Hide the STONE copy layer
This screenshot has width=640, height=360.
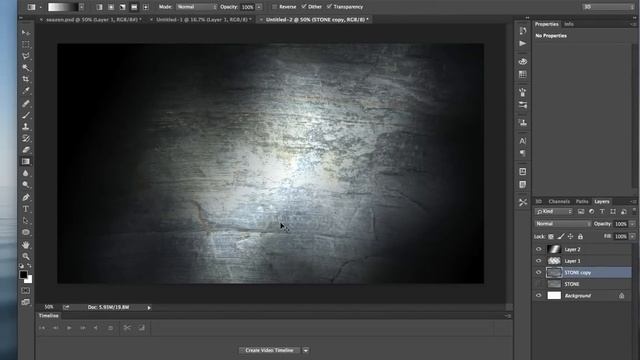(539, 272)
